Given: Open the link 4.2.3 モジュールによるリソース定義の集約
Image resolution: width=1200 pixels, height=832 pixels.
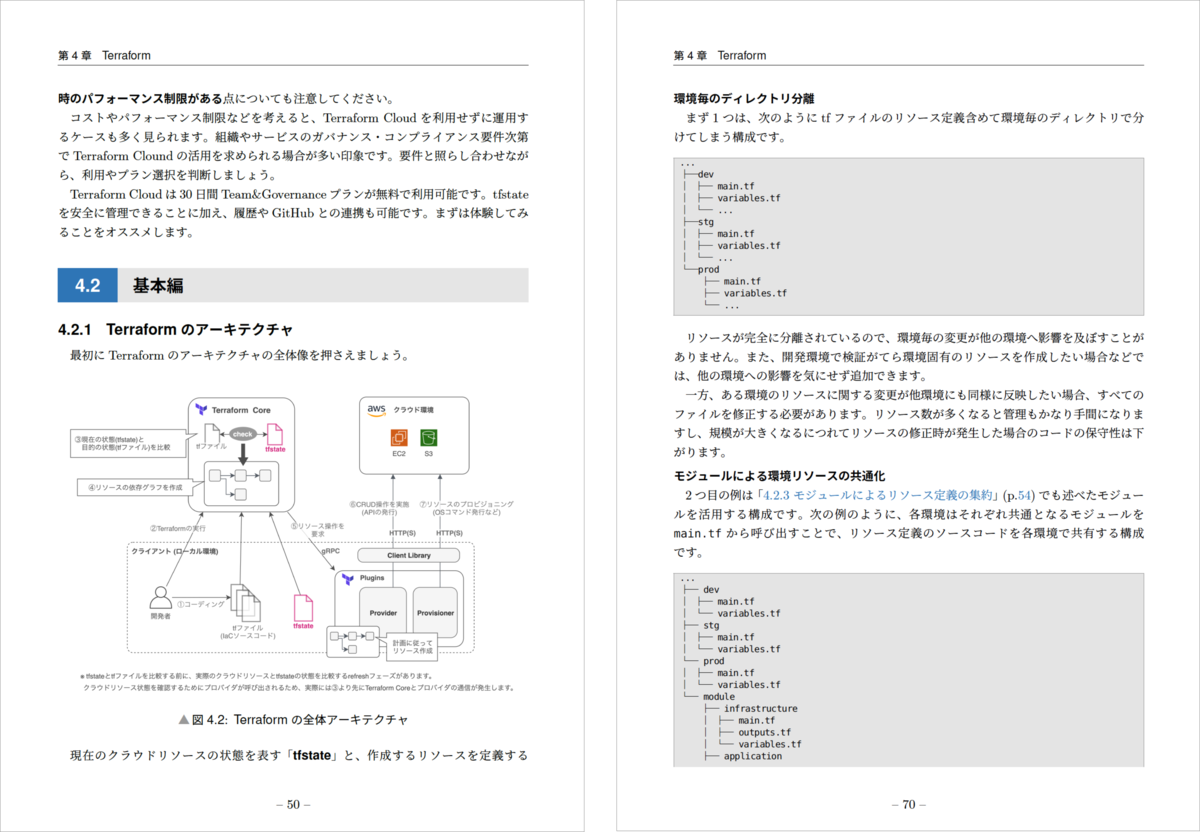Looking at the screenshot, I should [x=878, y=495].
